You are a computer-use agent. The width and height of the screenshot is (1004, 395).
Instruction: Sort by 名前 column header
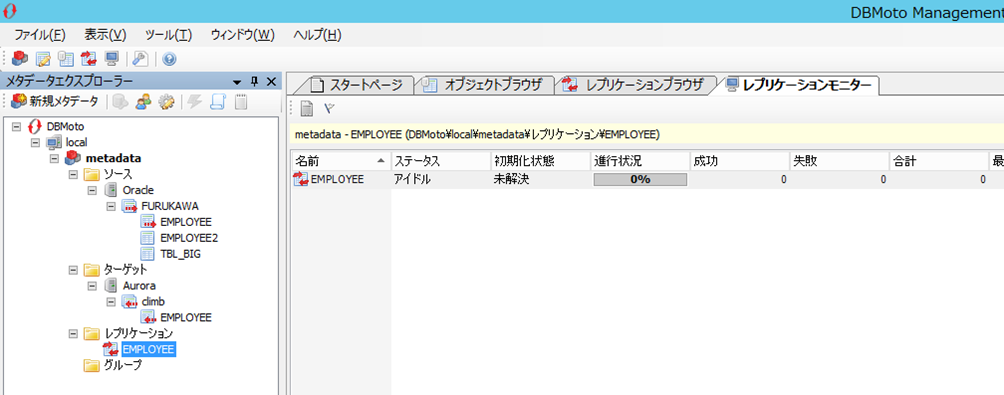click(x=341, y=161)
